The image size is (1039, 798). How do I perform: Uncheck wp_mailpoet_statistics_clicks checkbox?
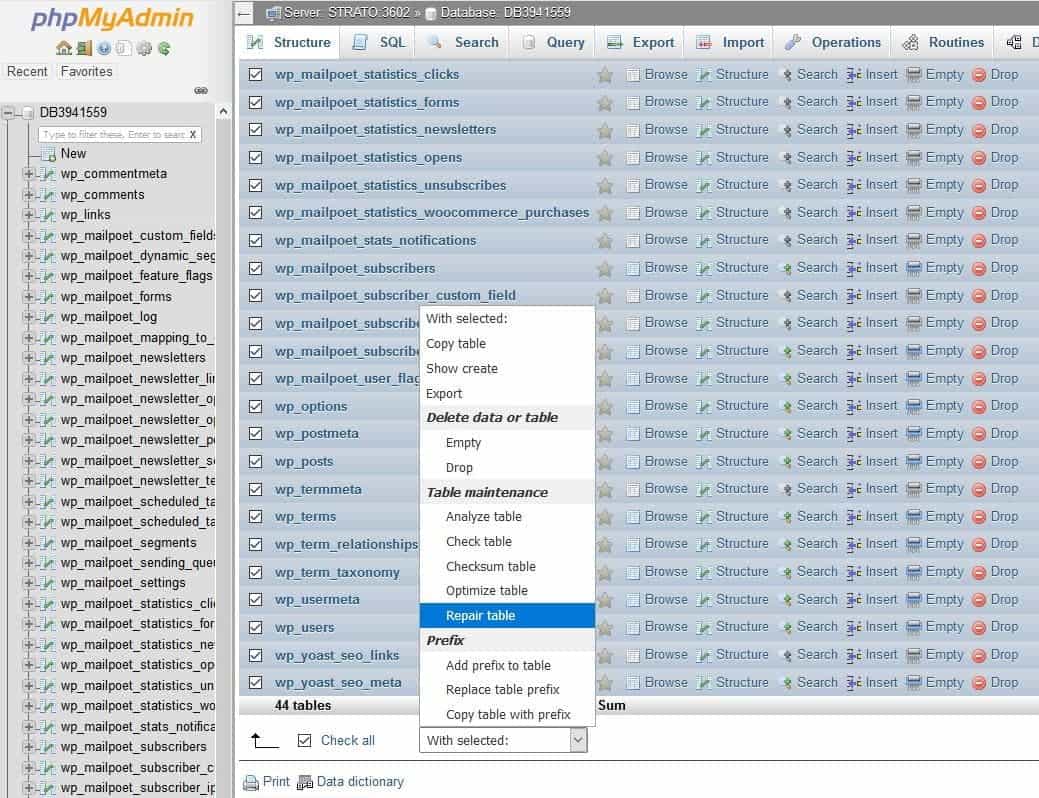coord(255,74)
